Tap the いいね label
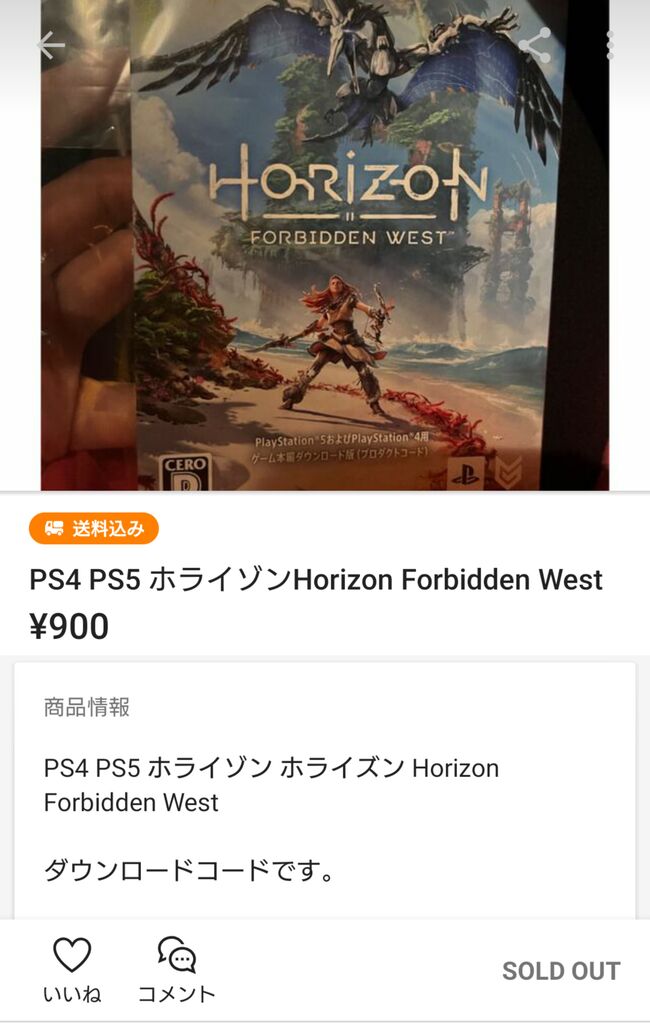The width and height of the screenshot is (650, 1024). tap(72, 994)
